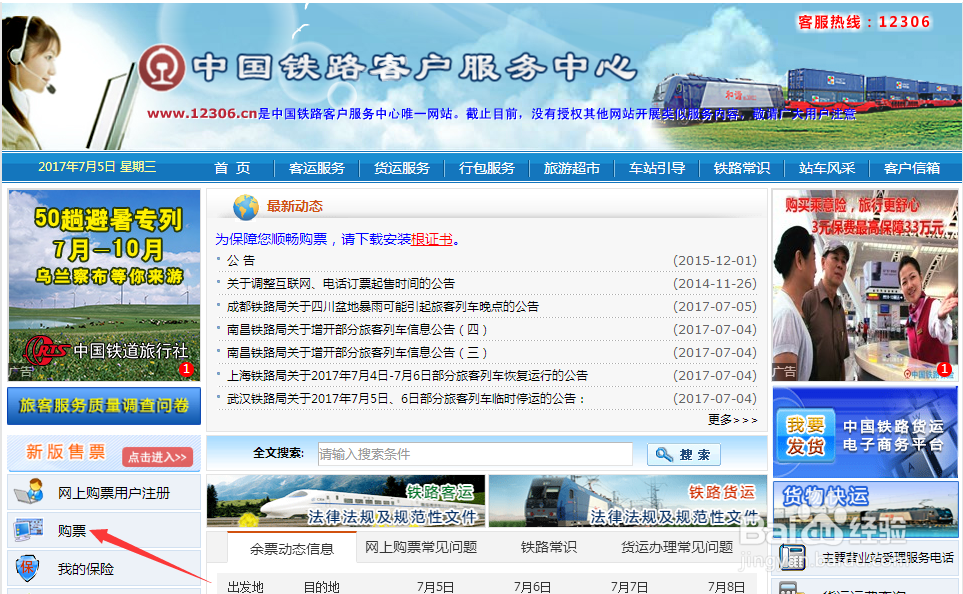963x594 pixels.
Task: Open the 货运服务 navigation menu
Action: click(x=401, y=169)
